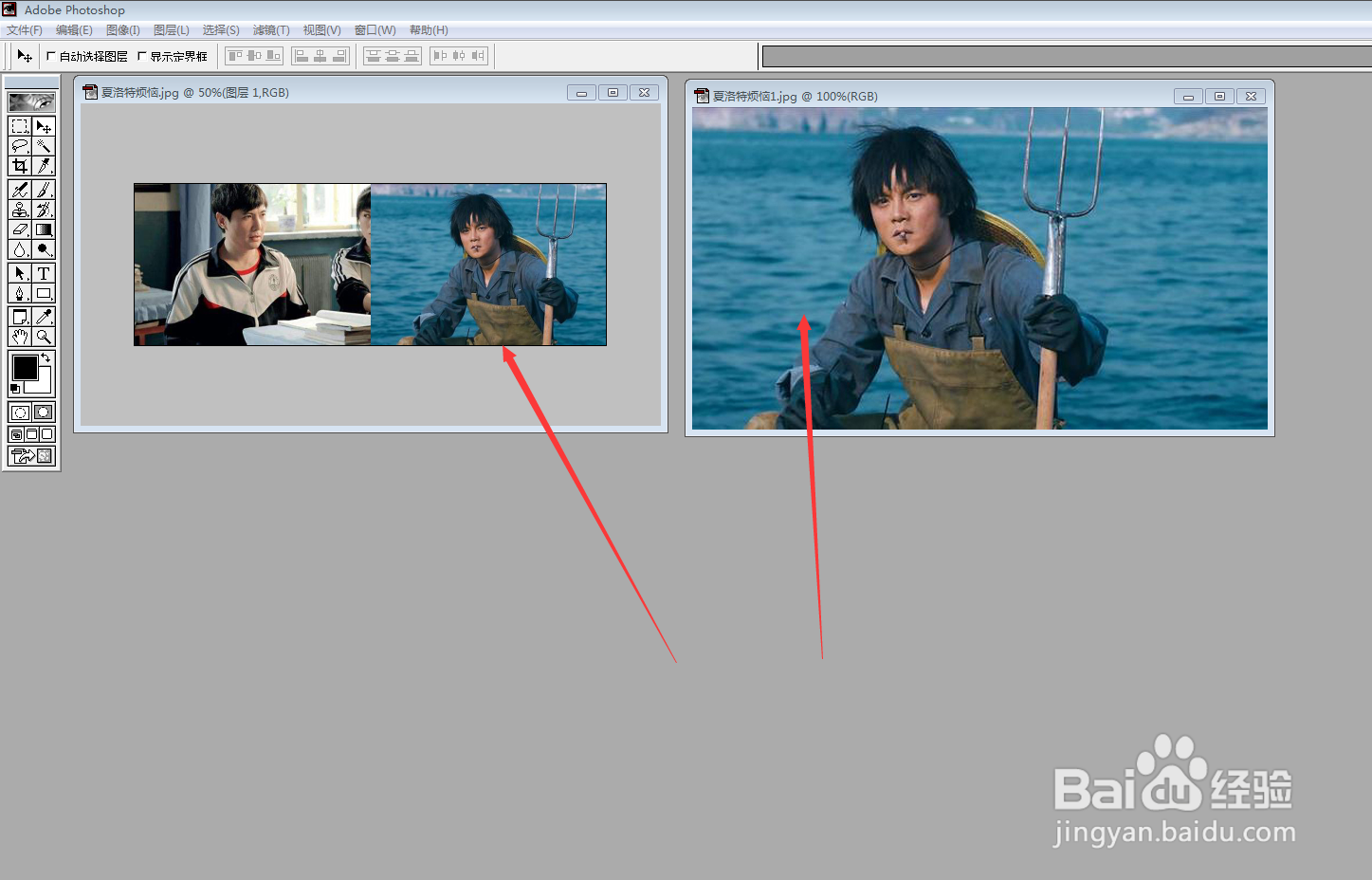Select the Rectangular Marquee tool

coord(20,126)
